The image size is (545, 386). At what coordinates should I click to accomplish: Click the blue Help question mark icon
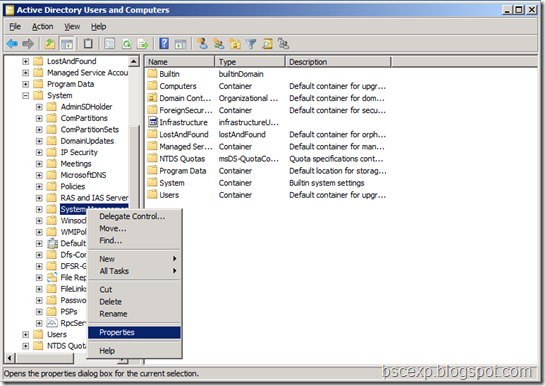click(164, 44)
